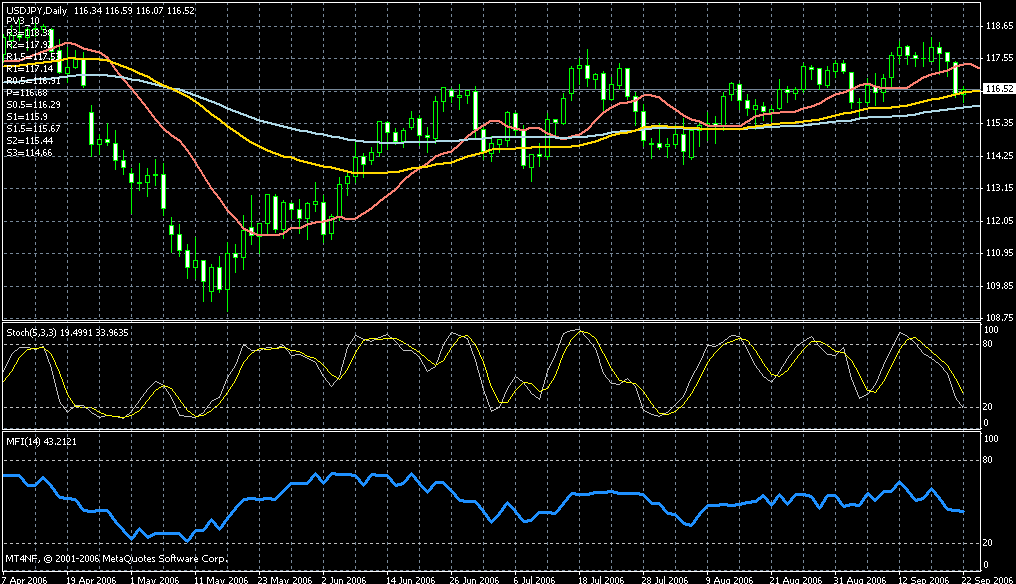The height and width of the screenshot is (584, 1016).
Task: Click the PV3_10 indicator label
Action: point(24,21)
